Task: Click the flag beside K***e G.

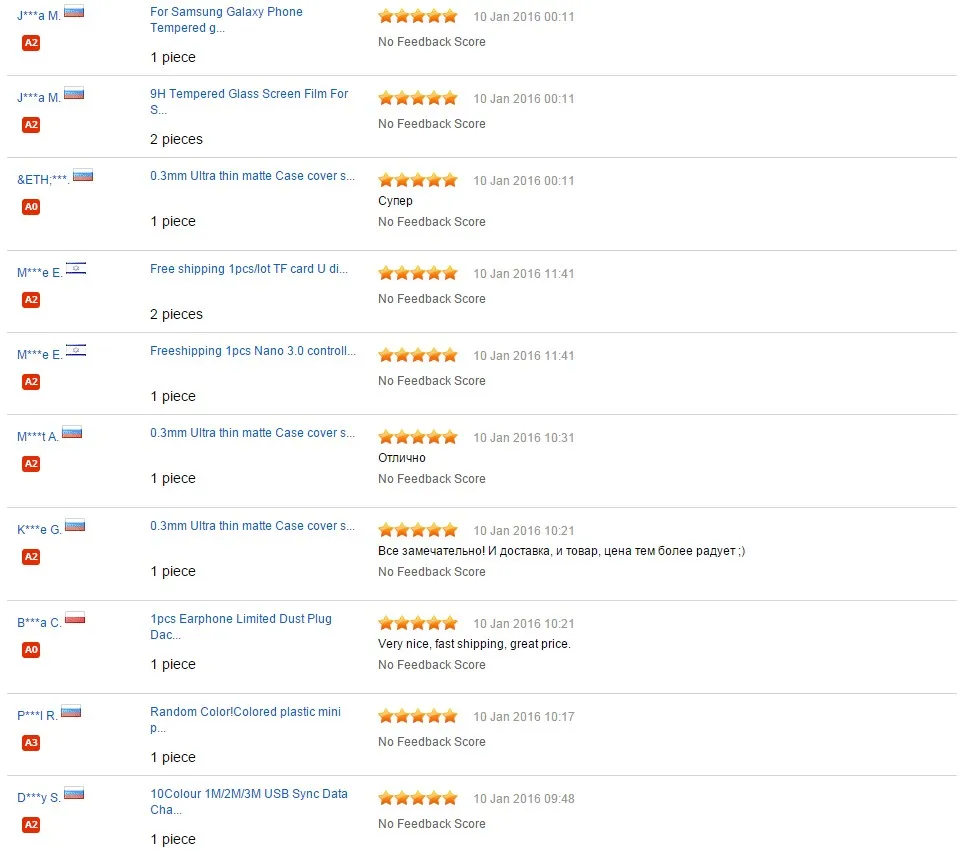Action: coord(75,526)
